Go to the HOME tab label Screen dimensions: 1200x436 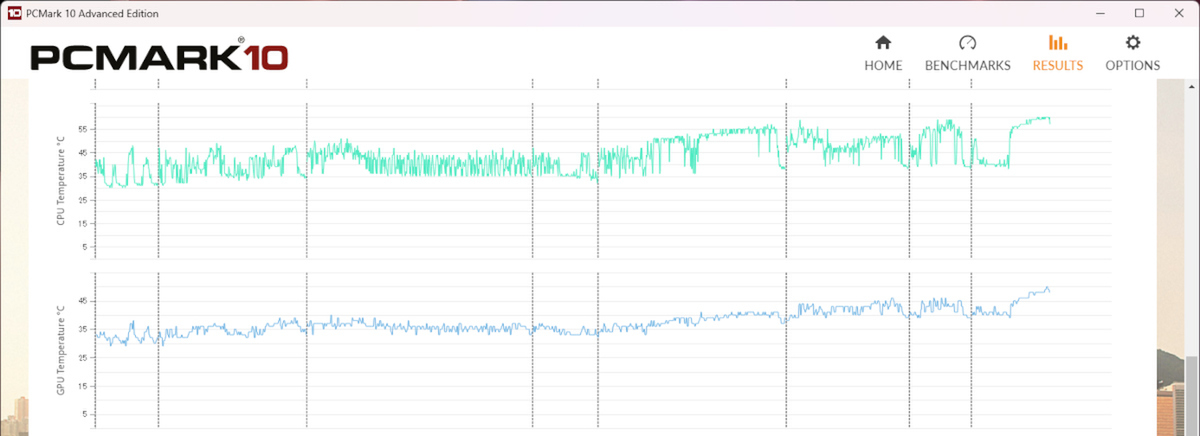(x=883, y=66)
